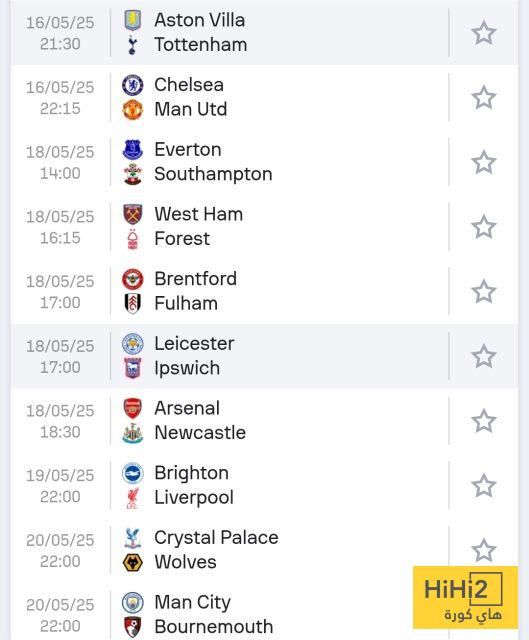Image resolution: width=529 pixels, height=640 pixels.
Task: Click the Aston Villa club crest
Action: tap(133, 20)
